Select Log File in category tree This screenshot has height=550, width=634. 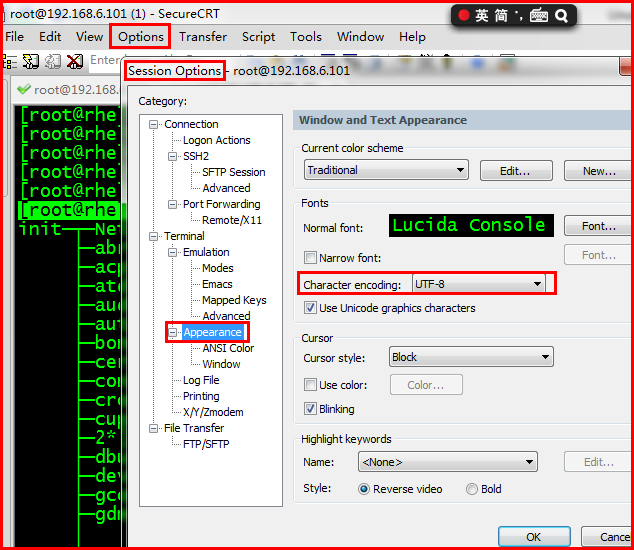201,380
